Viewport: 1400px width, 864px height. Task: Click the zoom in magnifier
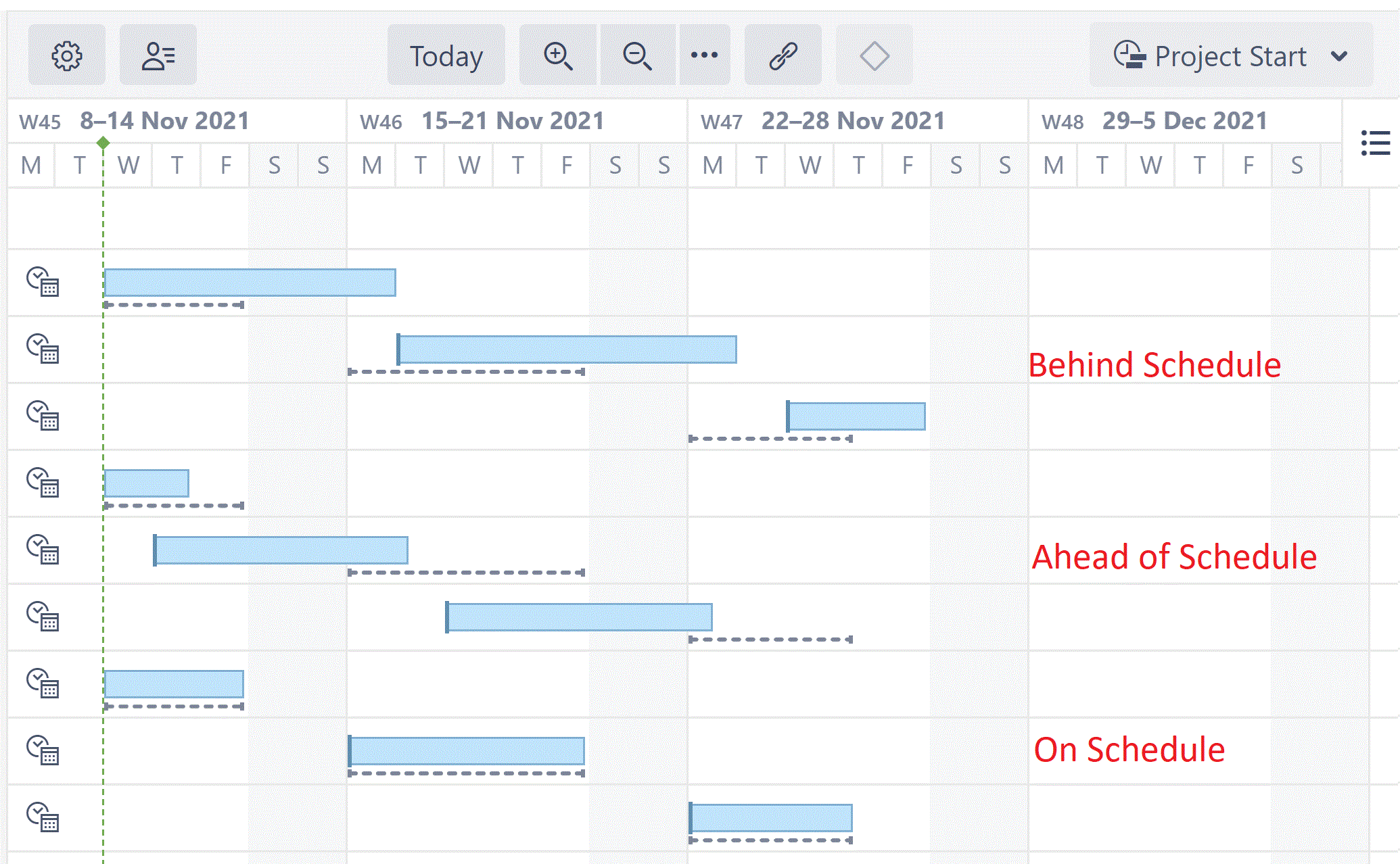[558, 55]
